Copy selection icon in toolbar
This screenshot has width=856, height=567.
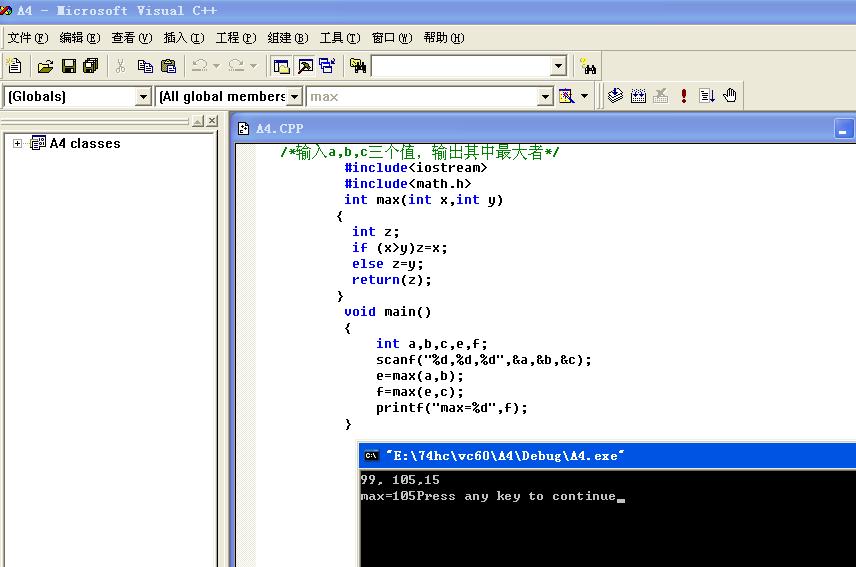click(x=145, y=67)
